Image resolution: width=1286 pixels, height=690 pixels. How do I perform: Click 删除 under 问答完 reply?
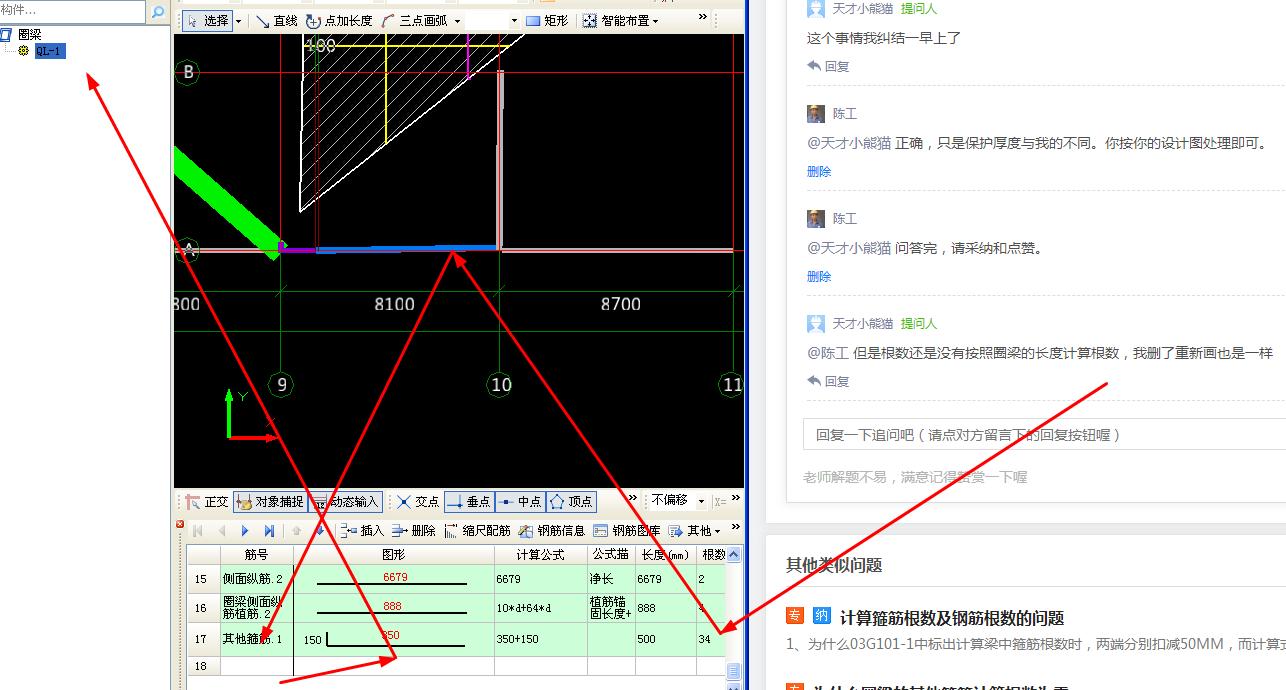[x=819, y=276]
